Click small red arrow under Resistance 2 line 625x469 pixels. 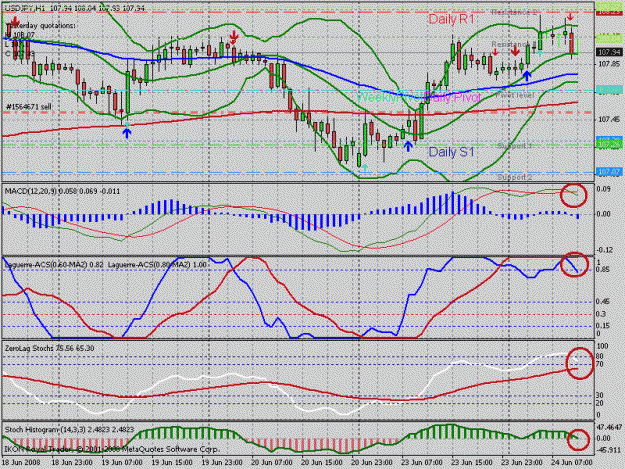click(x=570, y=17)
